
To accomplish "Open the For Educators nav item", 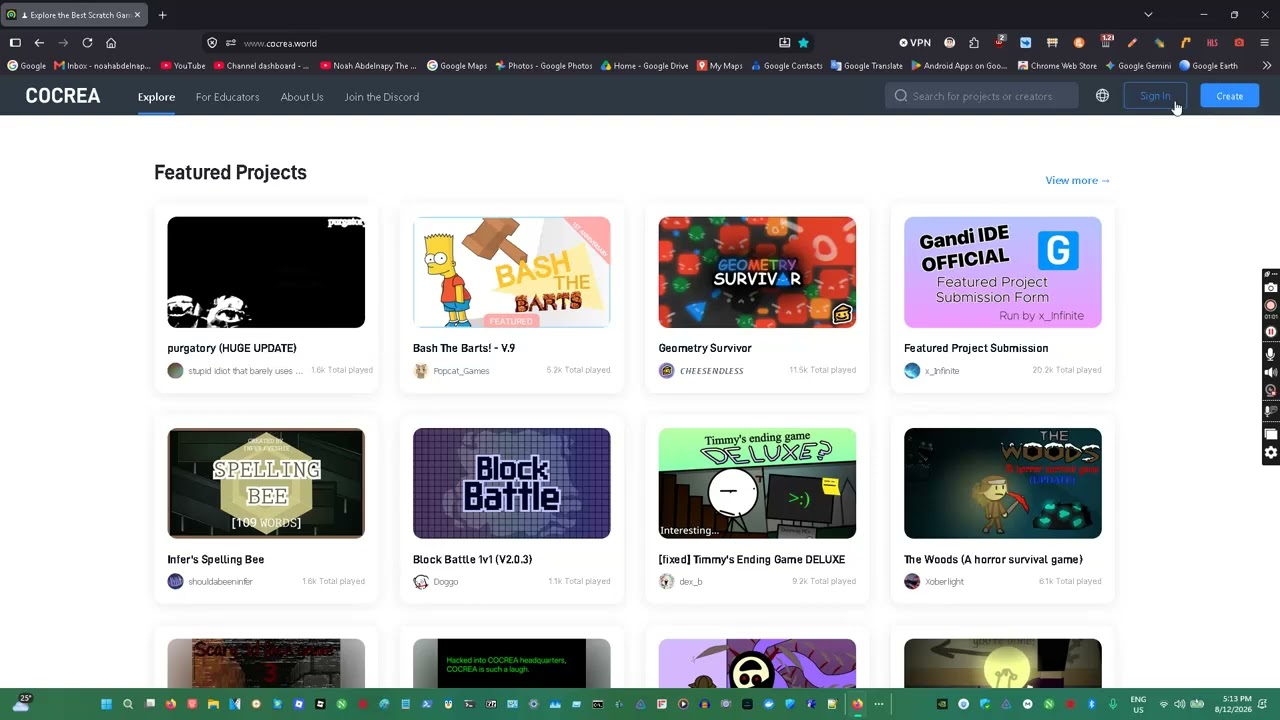I will tap(227, 97).
